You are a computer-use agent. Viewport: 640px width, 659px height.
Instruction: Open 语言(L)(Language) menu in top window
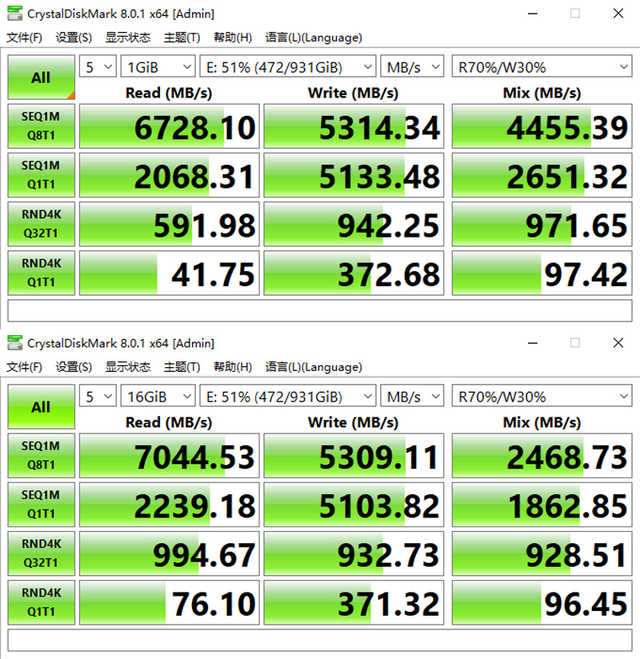coord(313,37)
